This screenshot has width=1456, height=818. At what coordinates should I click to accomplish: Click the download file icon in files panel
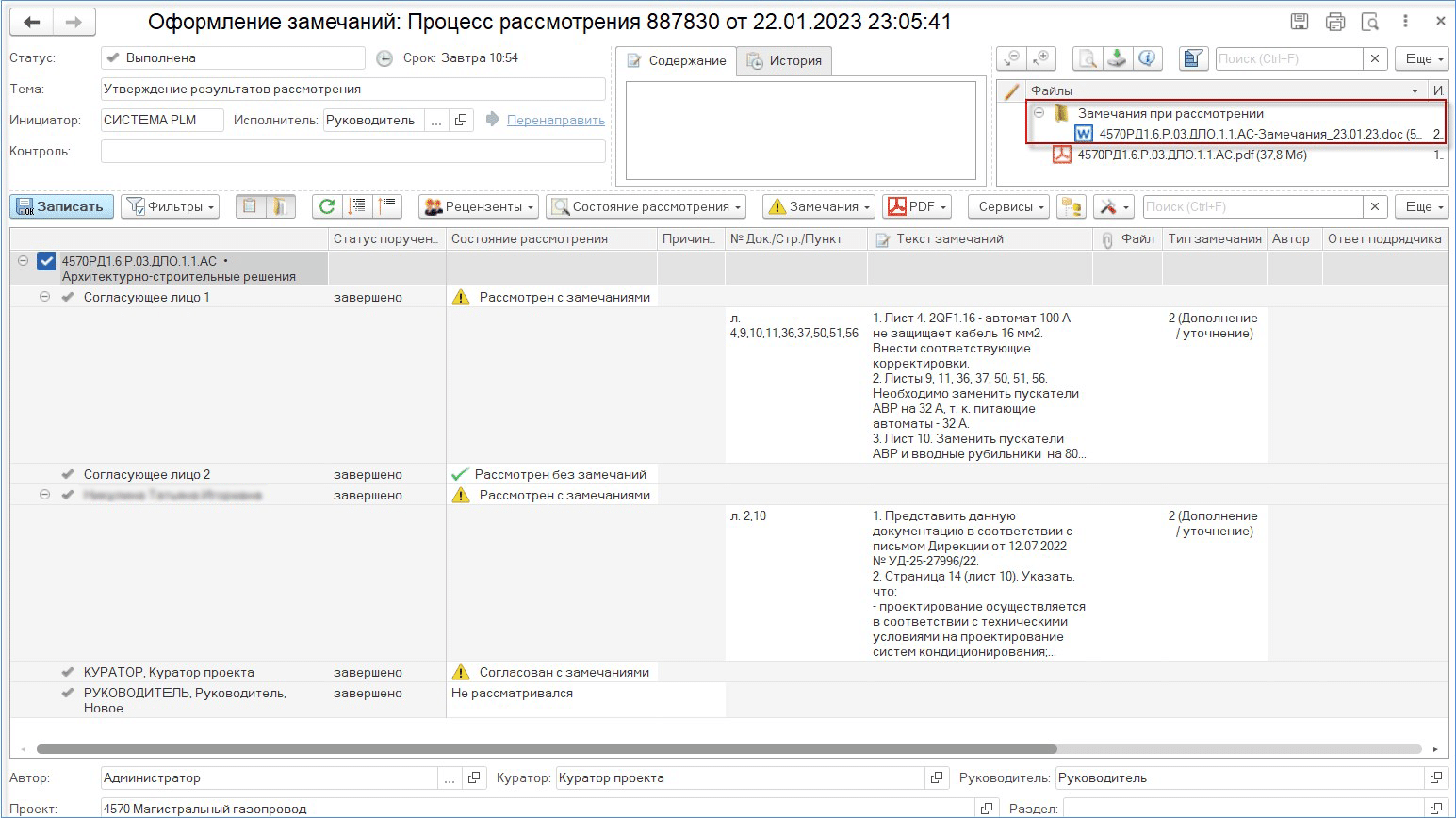(x=1117, y=58)
